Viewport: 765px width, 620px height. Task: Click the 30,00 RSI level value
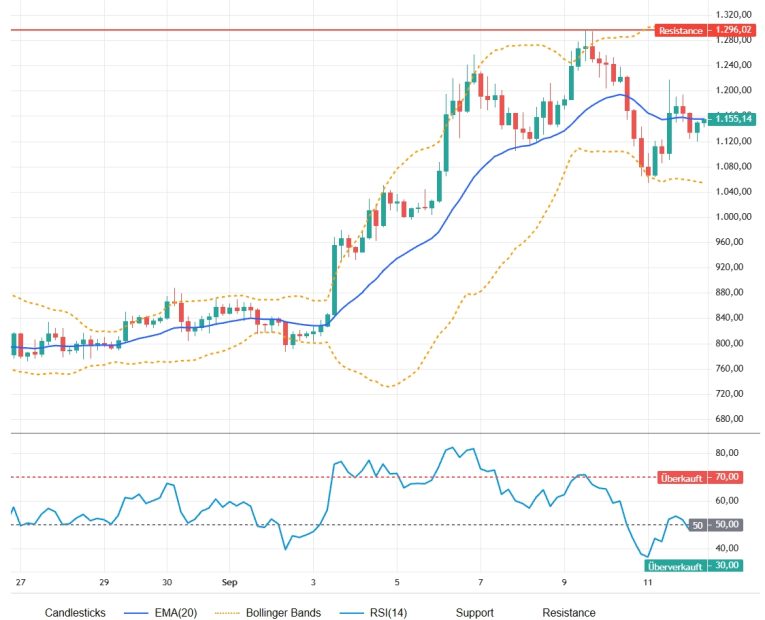(x=726, y=565)
